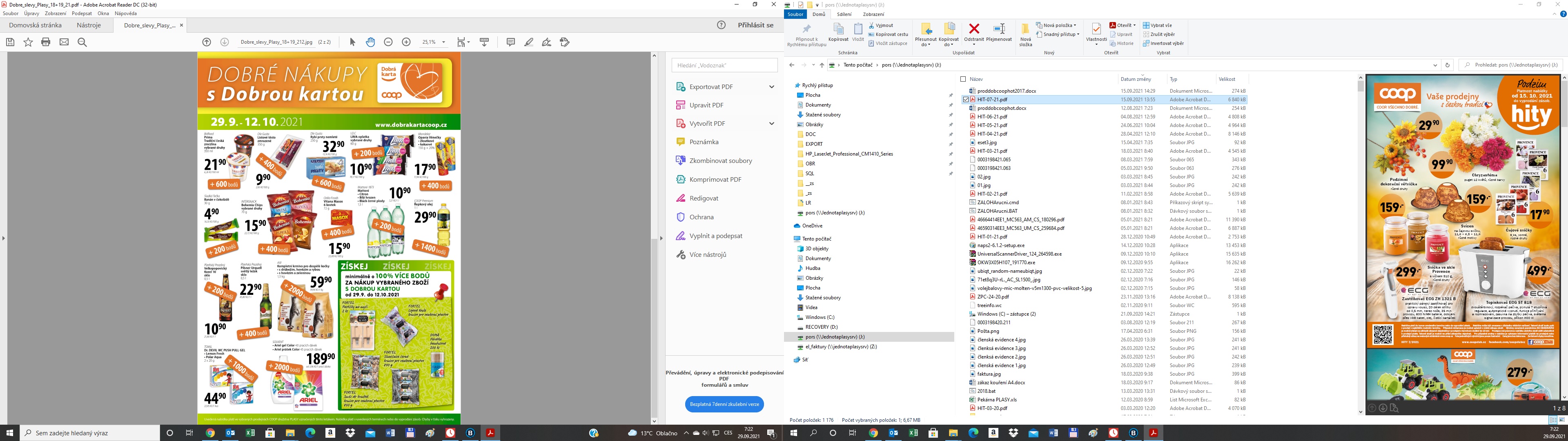The width and height of the screenshot is (1568, 441).
Task: Expand the Exportovat PDF chevron
Action: tap(771, 87)
